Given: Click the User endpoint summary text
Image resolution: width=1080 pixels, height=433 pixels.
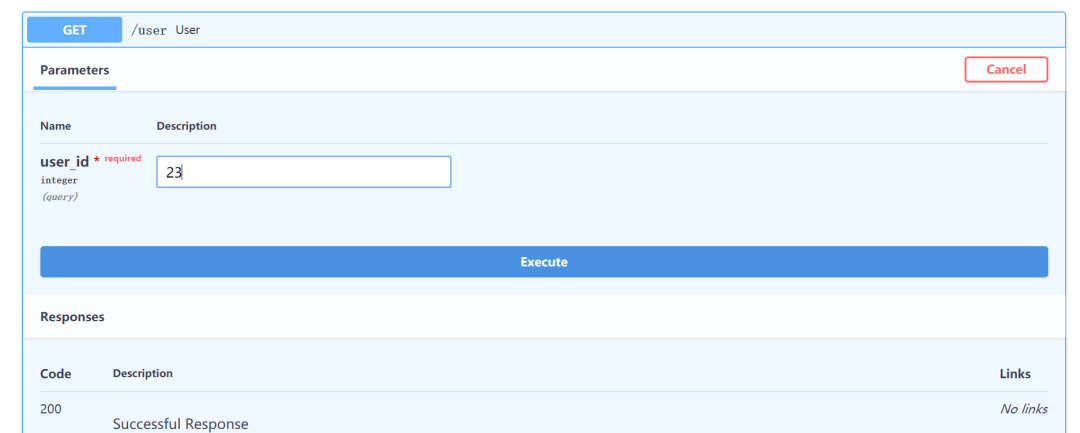Looking at the screenshot, I should click(x=188, y=30).
